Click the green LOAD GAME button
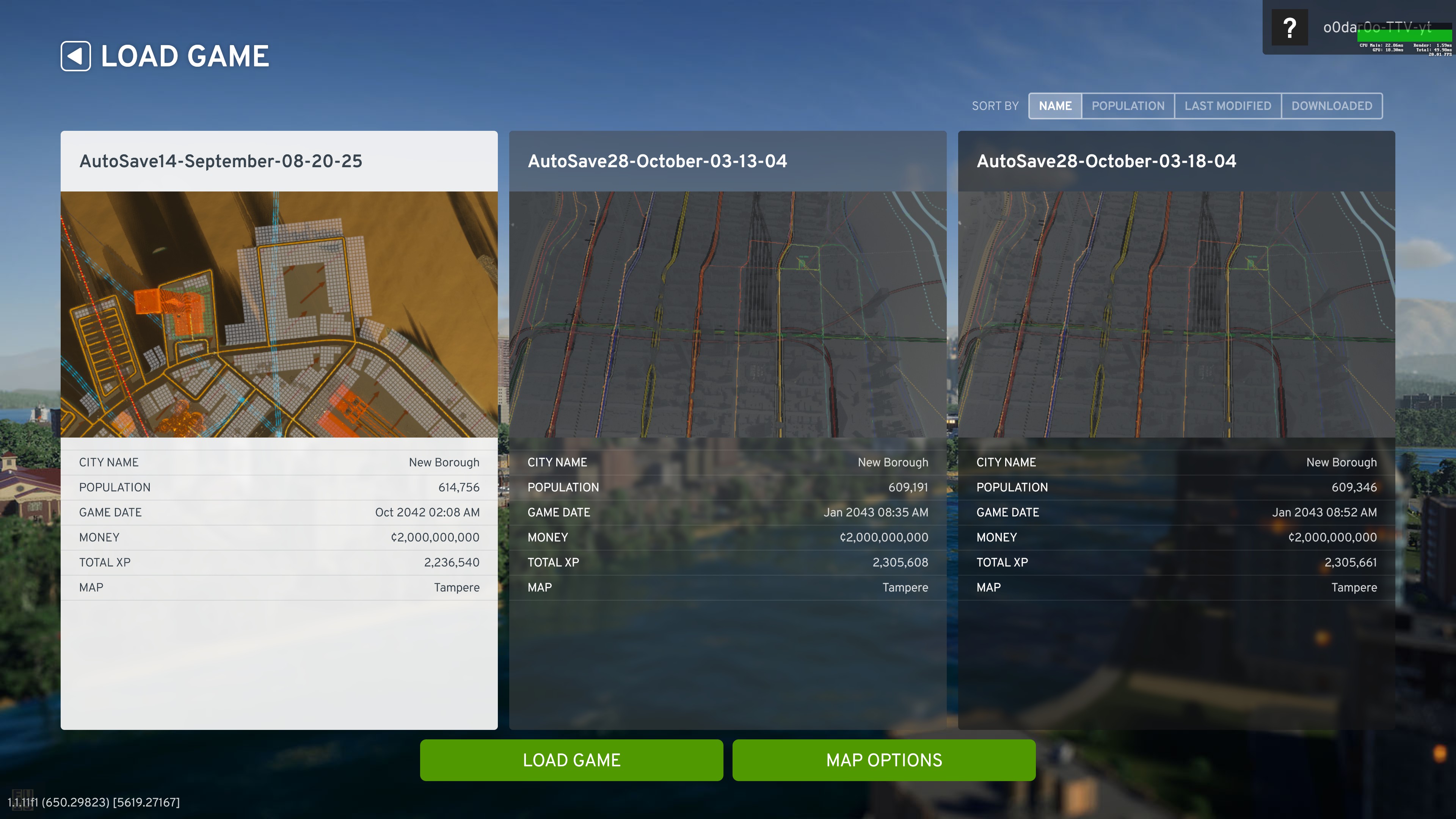The image size is (1456, 819). click(x=571, y=760)
